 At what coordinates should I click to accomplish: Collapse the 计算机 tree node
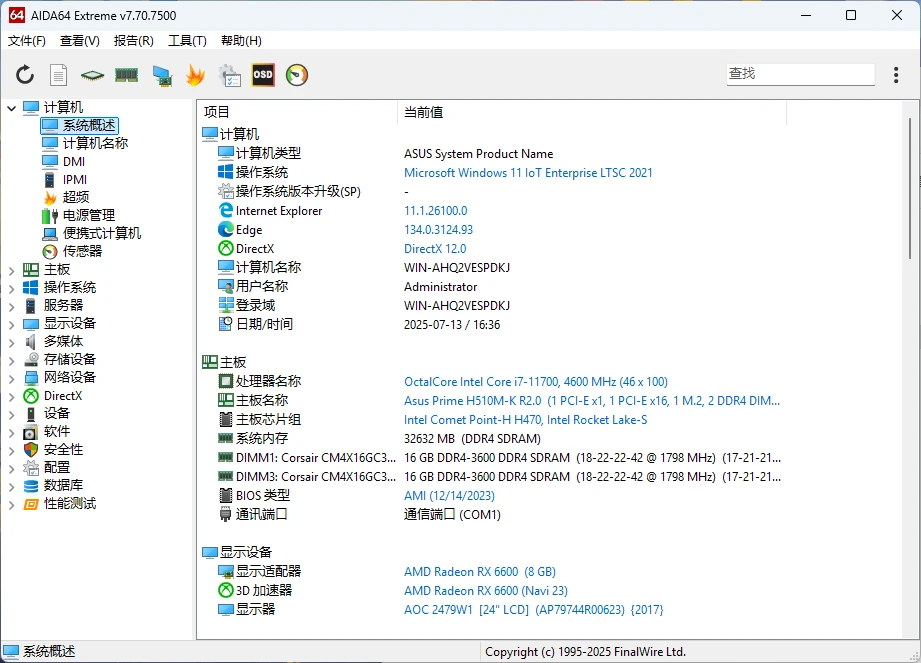(x=12, y=108)
